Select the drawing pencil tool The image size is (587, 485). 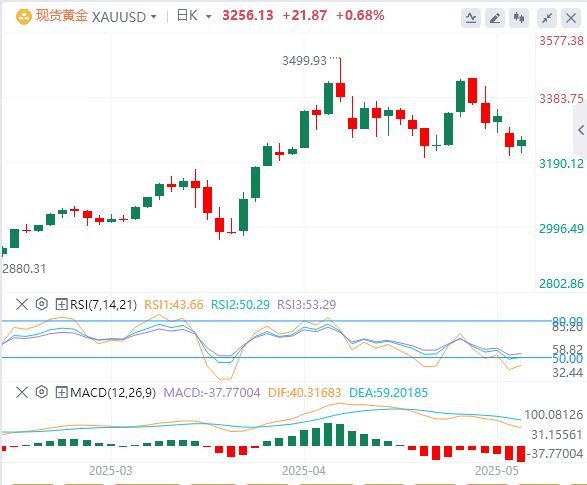(x=495, y=18)
